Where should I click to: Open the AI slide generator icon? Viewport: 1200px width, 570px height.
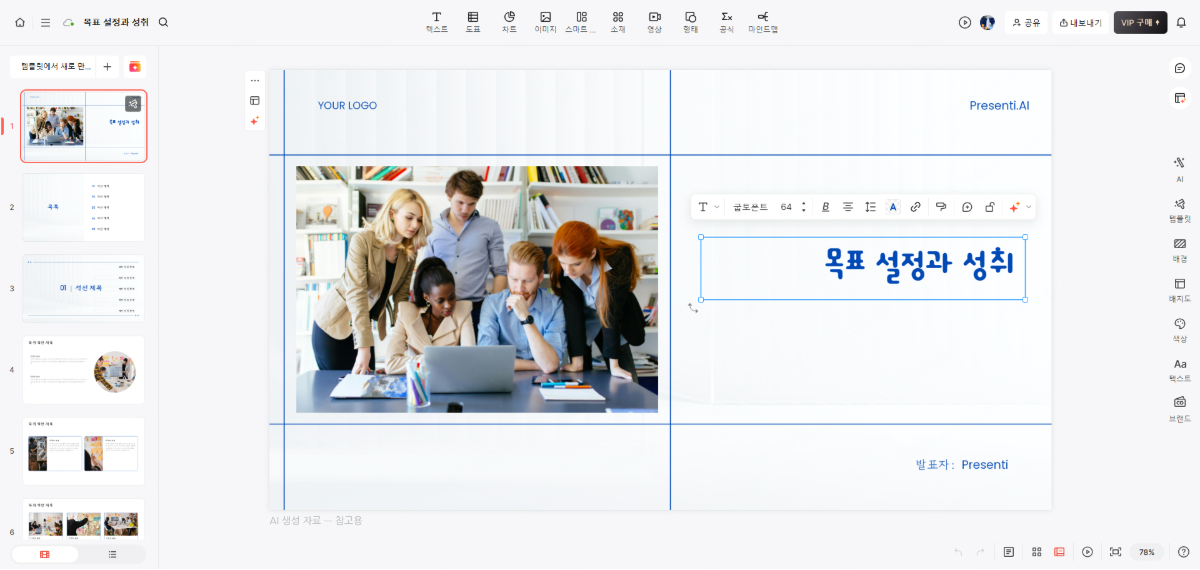pos(135,66)
